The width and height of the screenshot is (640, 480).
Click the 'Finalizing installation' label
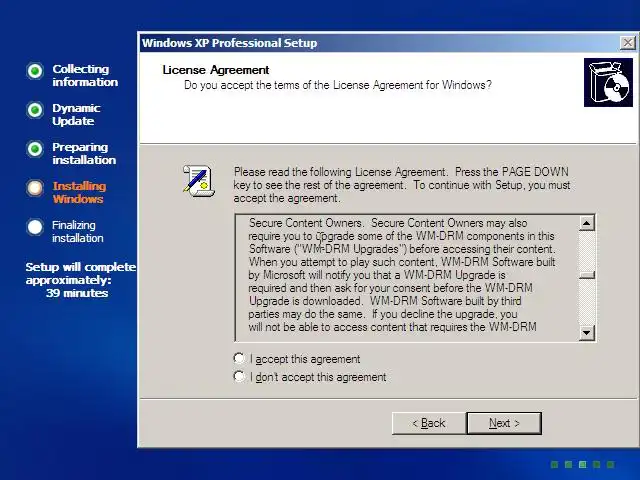(x=78, y=231)
